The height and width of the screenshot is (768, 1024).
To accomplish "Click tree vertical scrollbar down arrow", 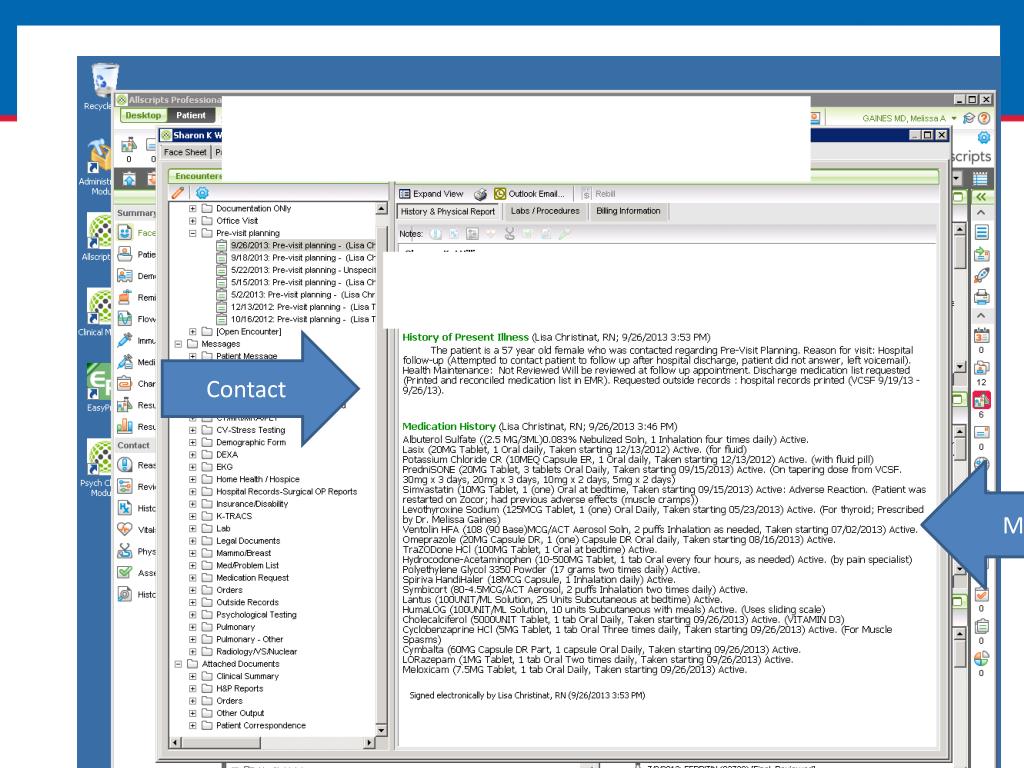I will tap(381, 730).
